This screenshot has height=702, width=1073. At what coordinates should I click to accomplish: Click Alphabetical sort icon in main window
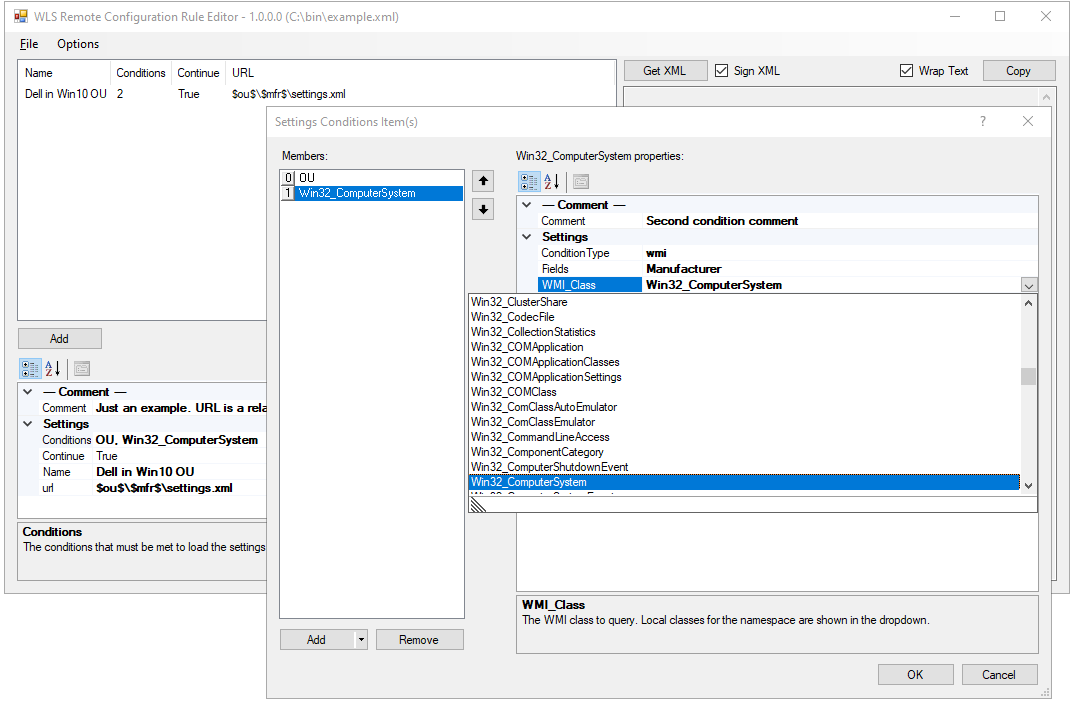pyautogui.click(x=52, y=368)
